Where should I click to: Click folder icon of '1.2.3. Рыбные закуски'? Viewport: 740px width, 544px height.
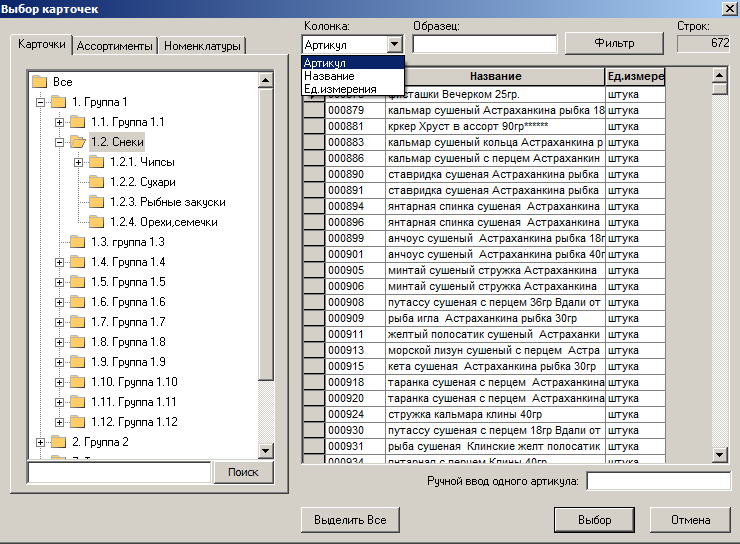96,202
